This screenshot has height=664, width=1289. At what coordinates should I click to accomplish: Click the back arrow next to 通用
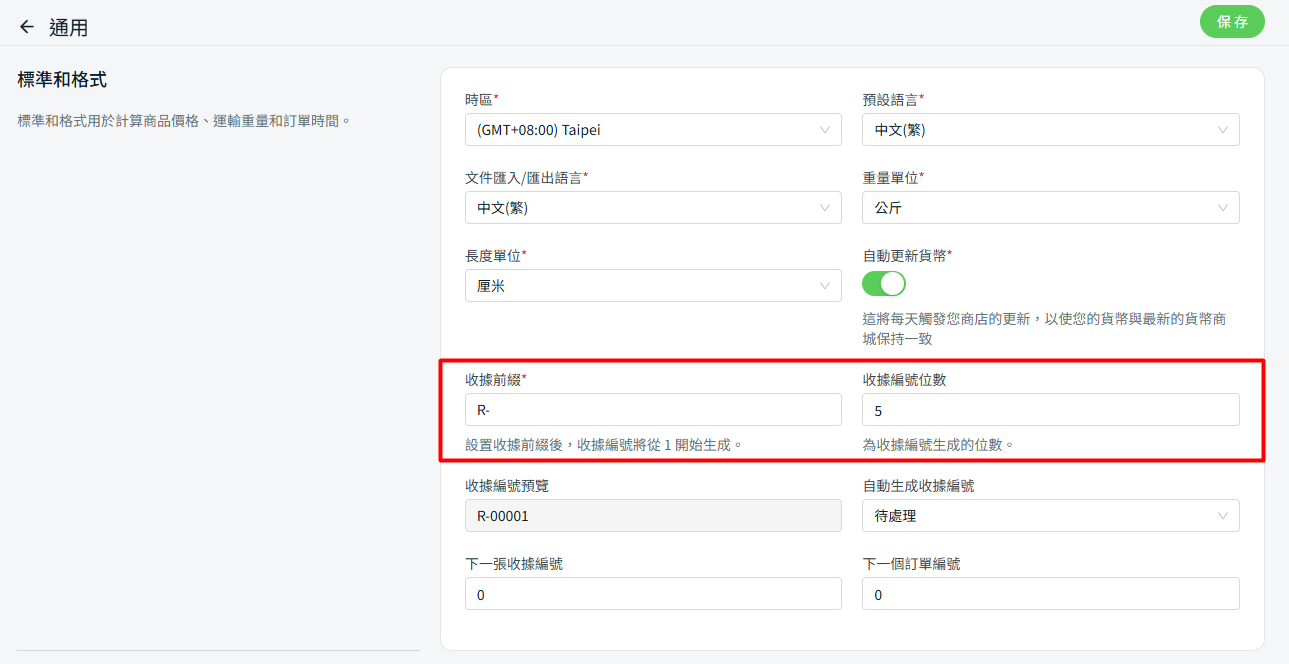click(27, 27)
